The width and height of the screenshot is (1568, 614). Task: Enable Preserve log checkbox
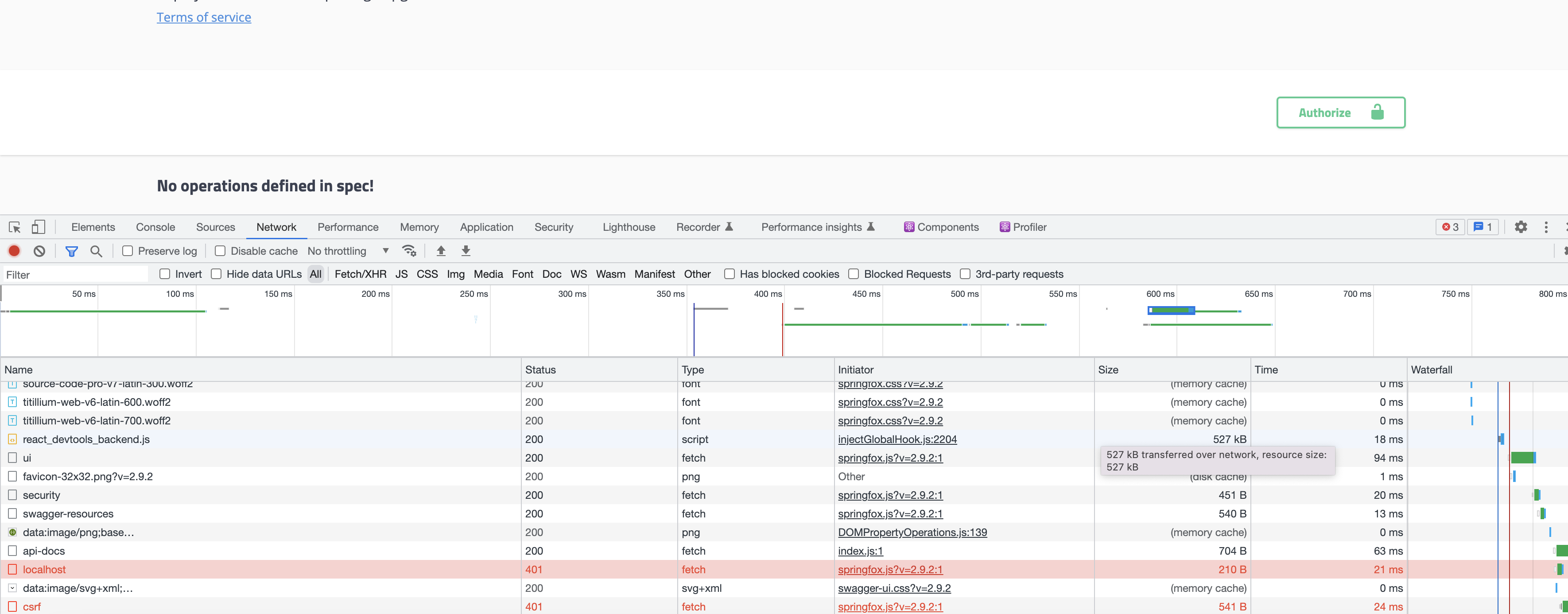[127, 251]
